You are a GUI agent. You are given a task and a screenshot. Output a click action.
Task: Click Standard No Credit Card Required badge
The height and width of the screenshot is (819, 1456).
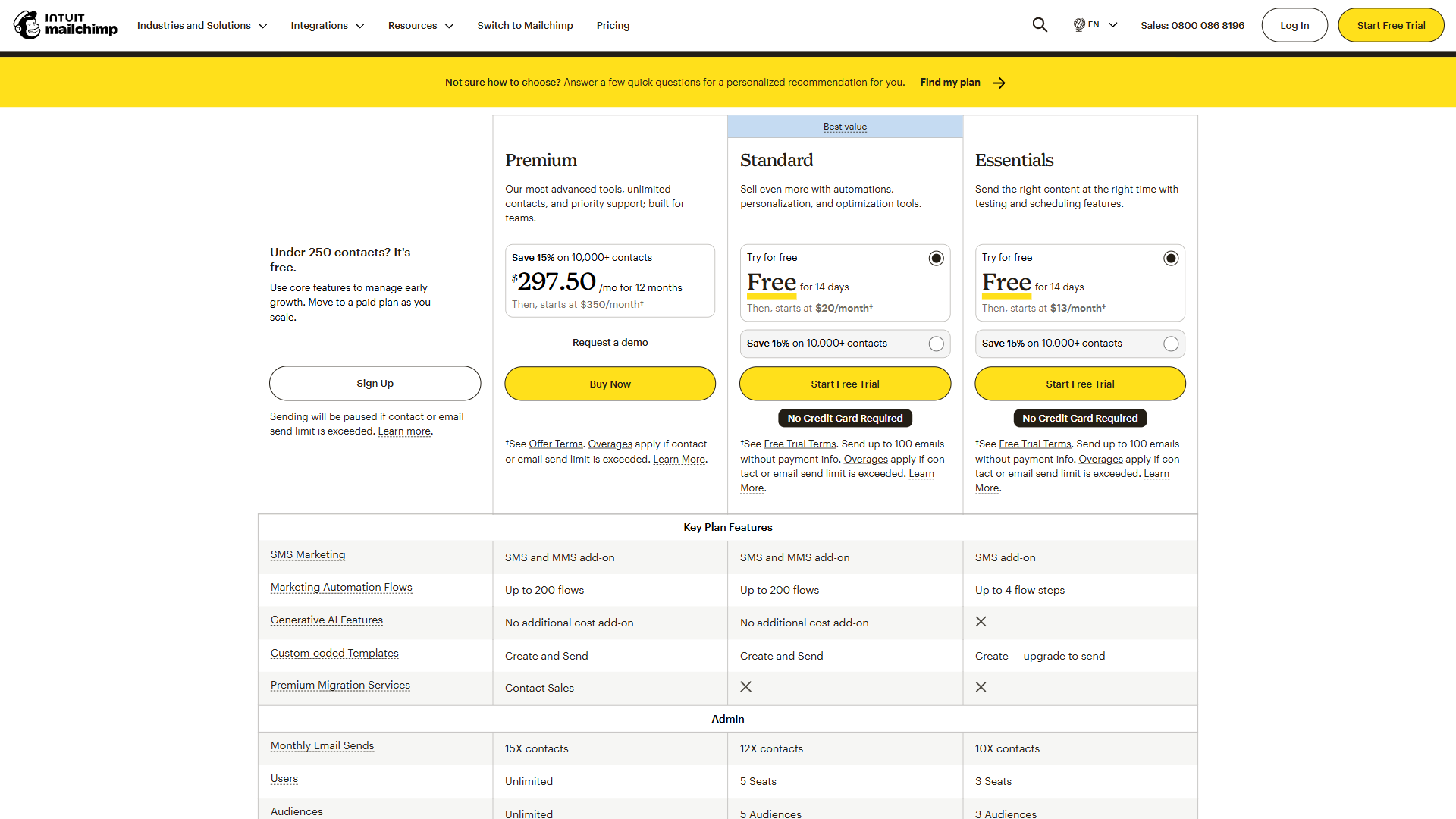click(x=845, y=419)
